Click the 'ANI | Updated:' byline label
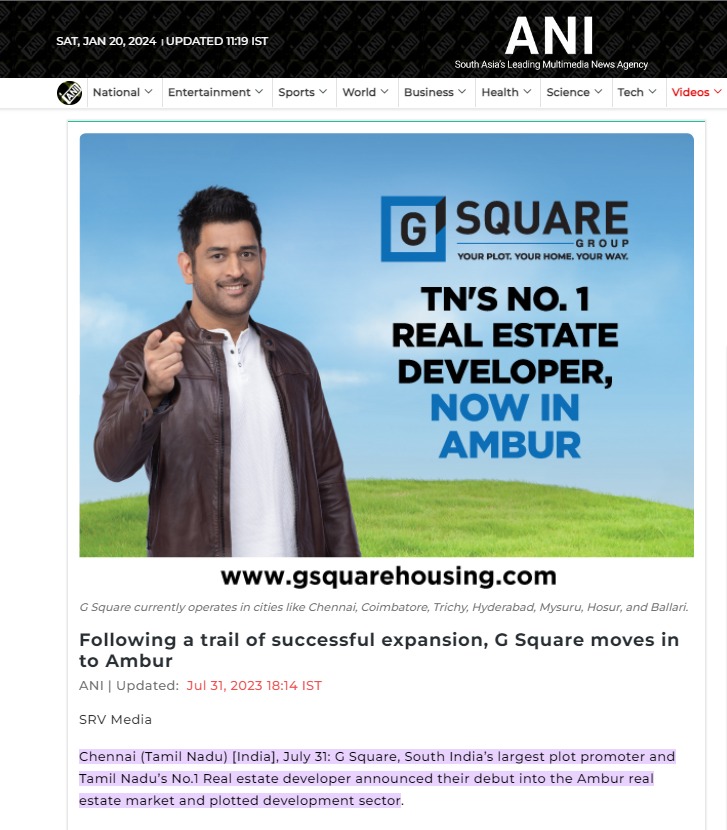Viewport: 727px width, 830px height. [x=129, y=685]
